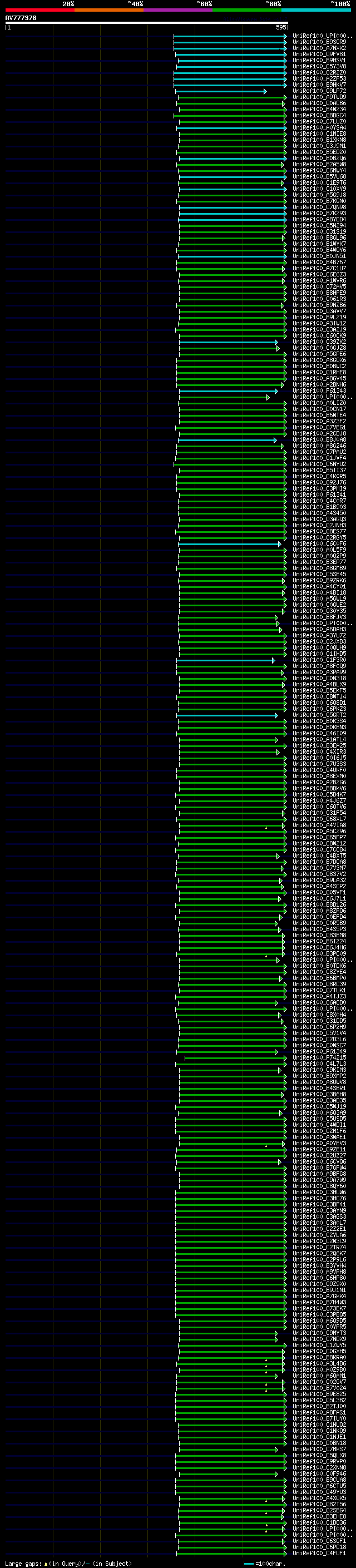Open the last hit UniRef100_C4FUF1

coord(319,1552)
